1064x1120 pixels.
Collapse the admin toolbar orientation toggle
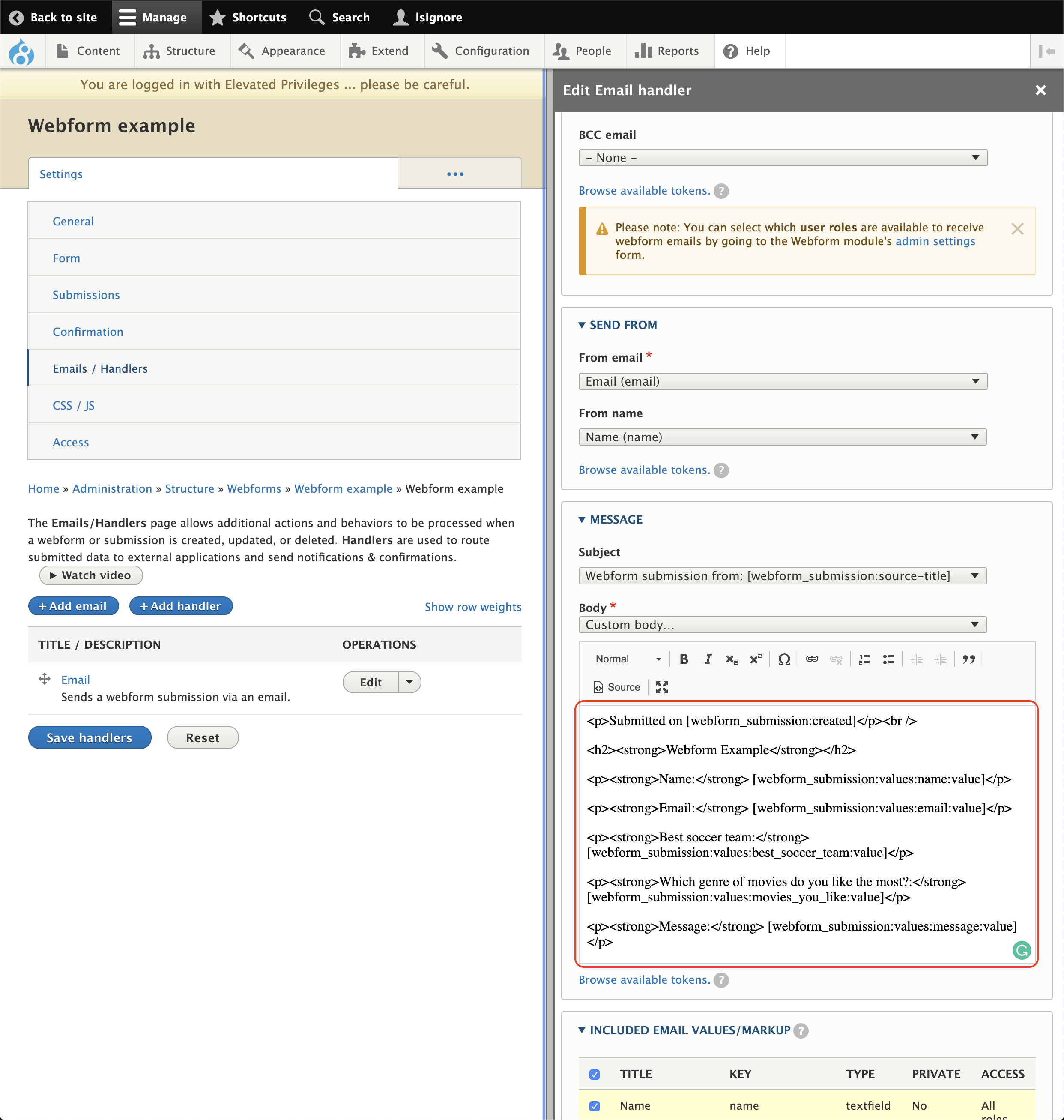coord(1046,51)
